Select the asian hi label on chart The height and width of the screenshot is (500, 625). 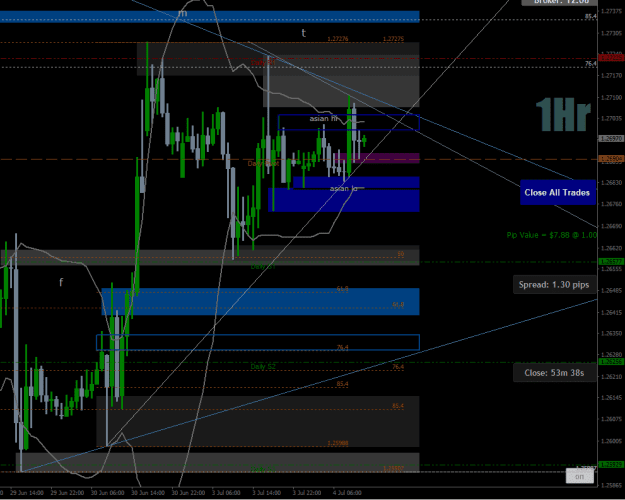point(323,118)
